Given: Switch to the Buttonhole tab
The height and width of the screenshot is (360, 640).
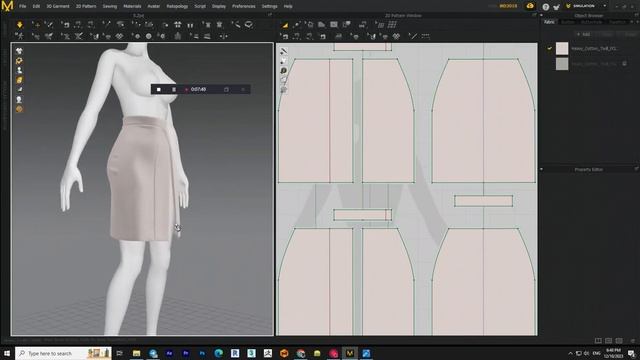Looking at the screenshot, I should 591,22.
